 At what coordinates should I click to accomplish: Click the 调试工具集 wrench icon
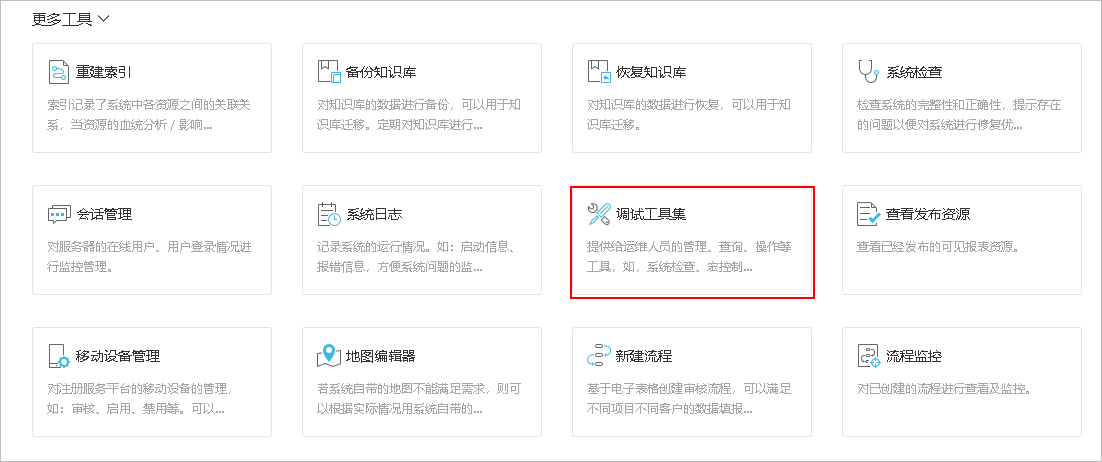599,214
